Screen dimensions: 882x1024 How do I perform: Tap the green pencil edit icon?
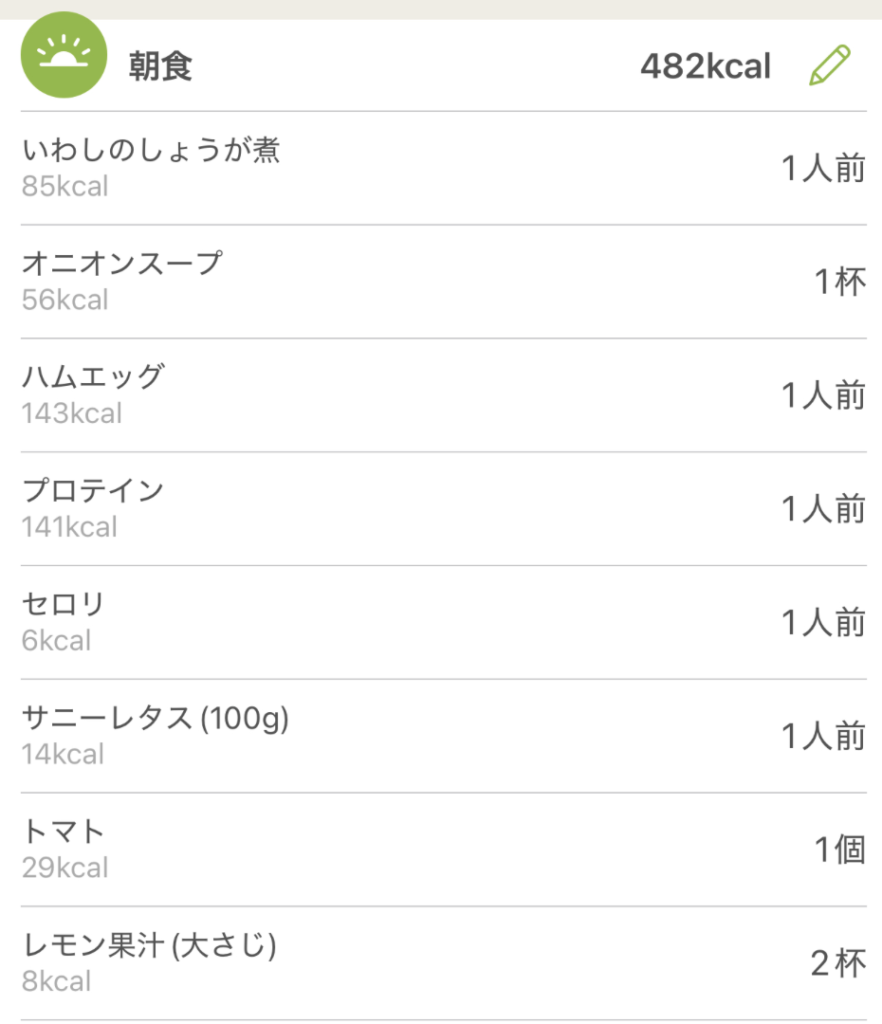tap(829, 66)
